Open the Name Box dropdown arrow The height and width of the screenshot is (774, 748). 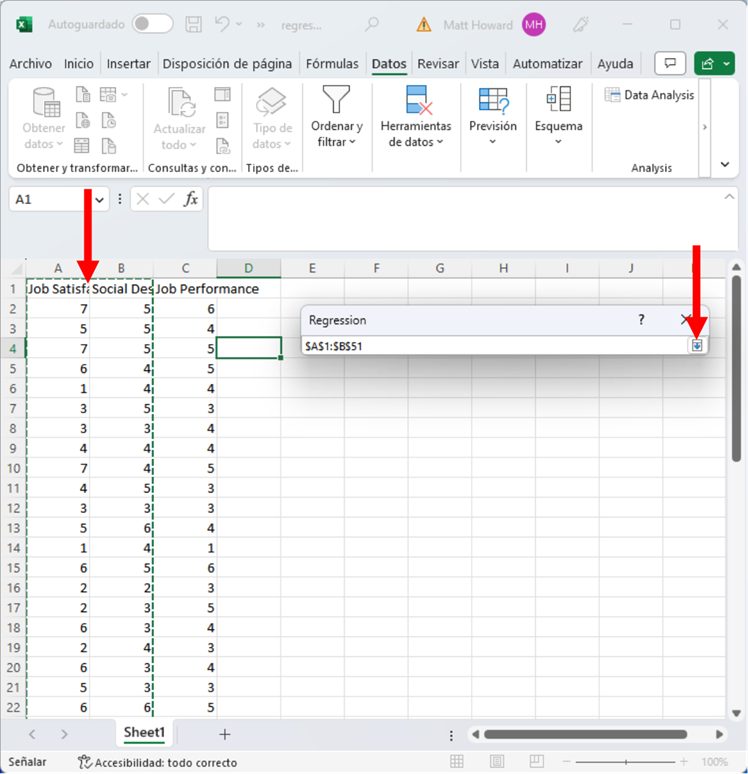100,200
